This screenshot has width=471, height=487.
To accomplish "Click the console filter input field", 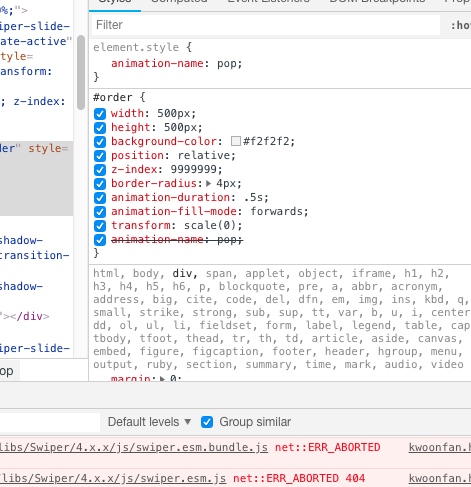I will 50,422.
